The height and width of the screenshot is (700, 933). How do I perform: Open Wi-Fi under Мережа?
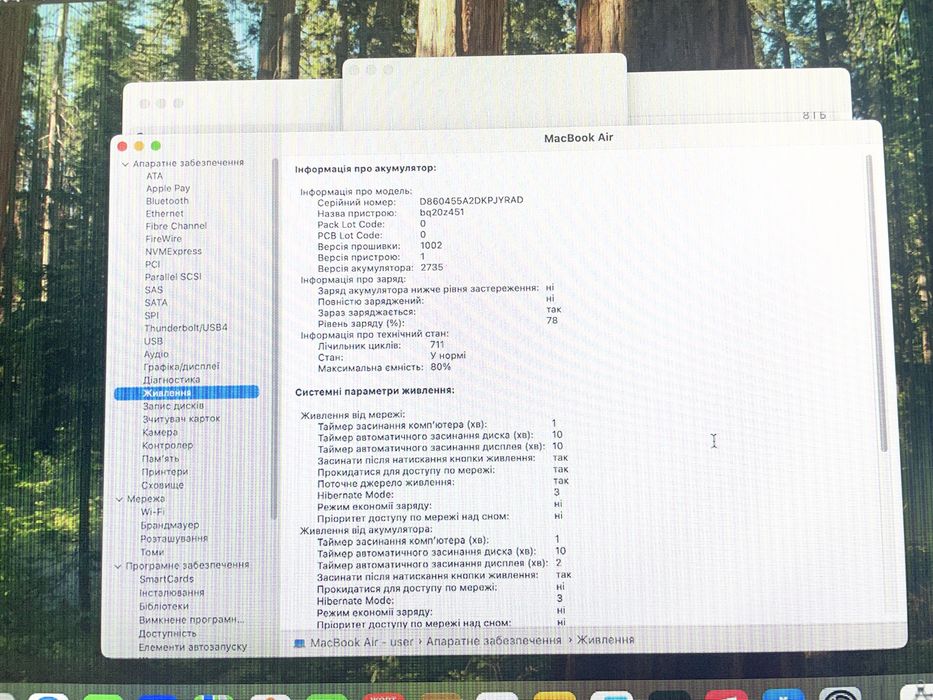click(x=152, y=512)
